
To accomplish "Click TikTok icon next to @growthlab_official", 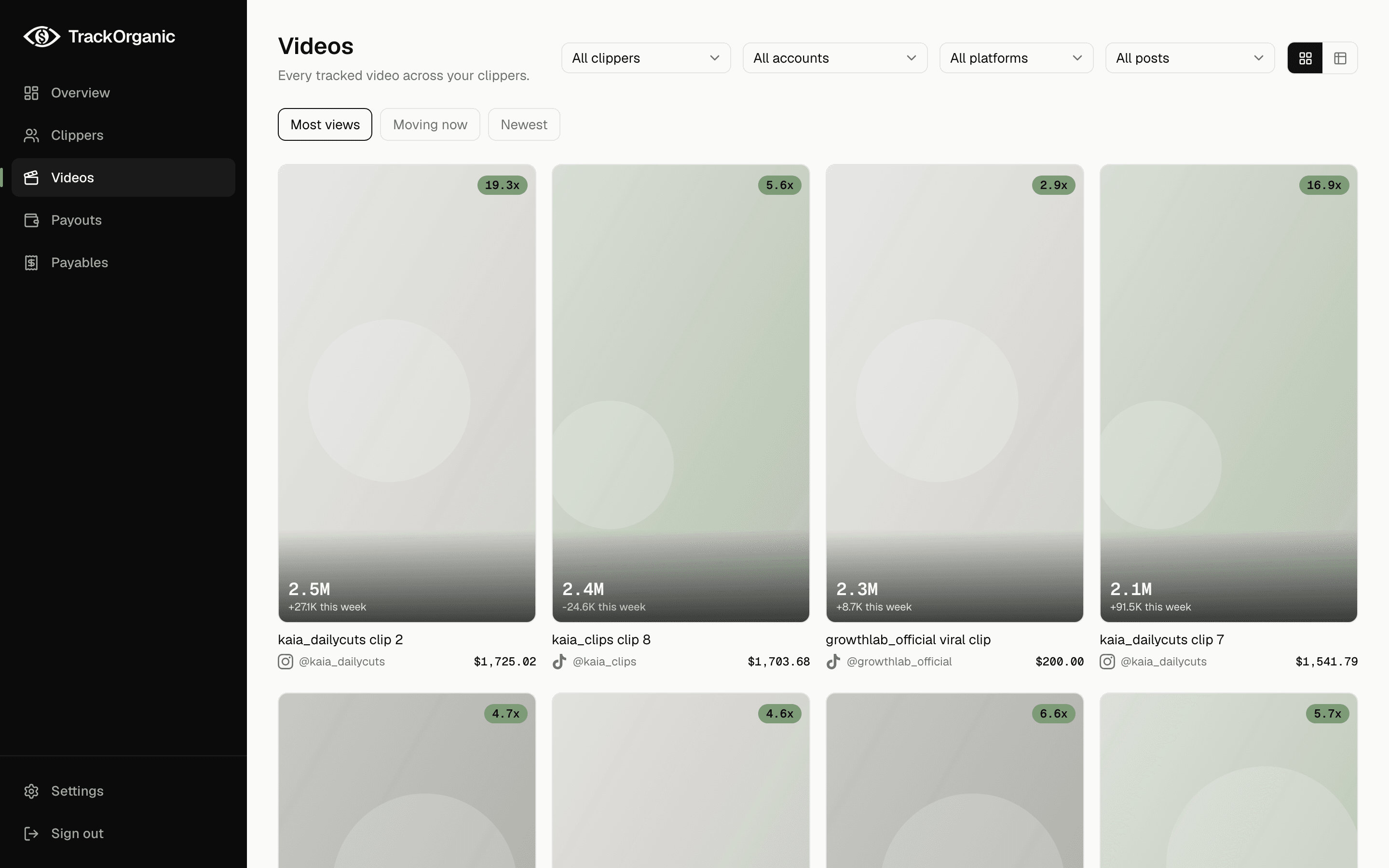I will (833, 662).
